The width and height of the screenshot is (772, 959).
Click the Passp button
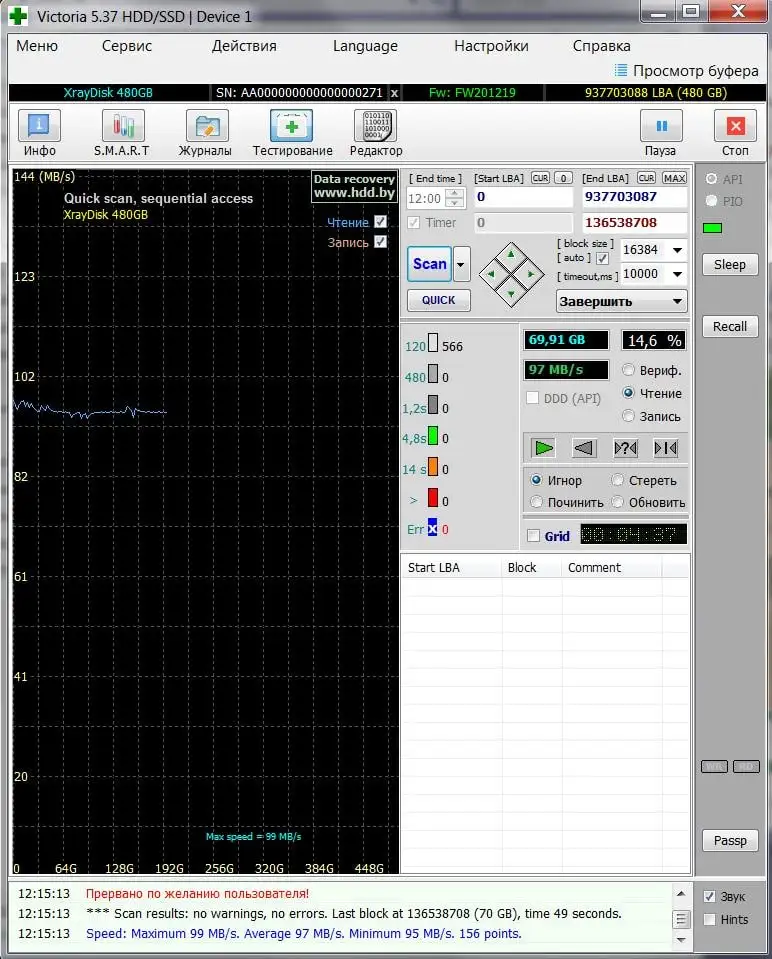[x=730, y=841]
